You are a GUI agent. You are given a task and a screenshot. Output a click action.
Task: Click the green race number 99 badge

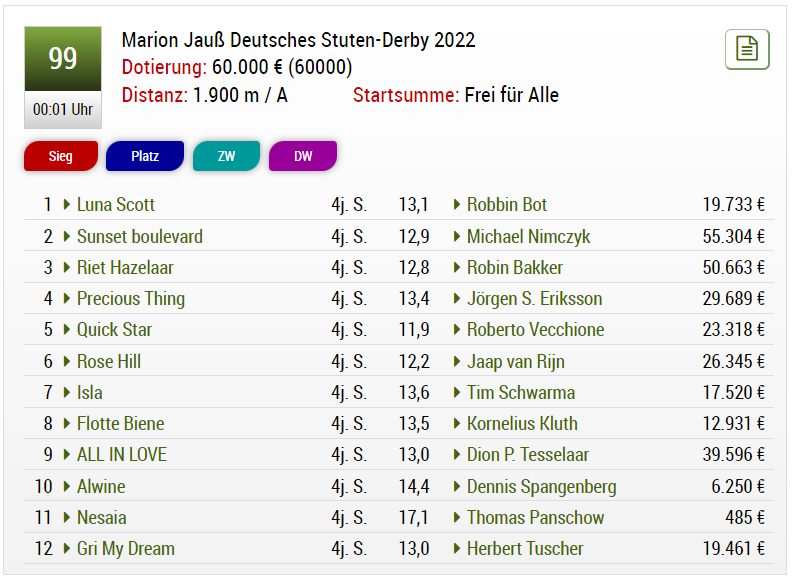[x=63, y=59]
